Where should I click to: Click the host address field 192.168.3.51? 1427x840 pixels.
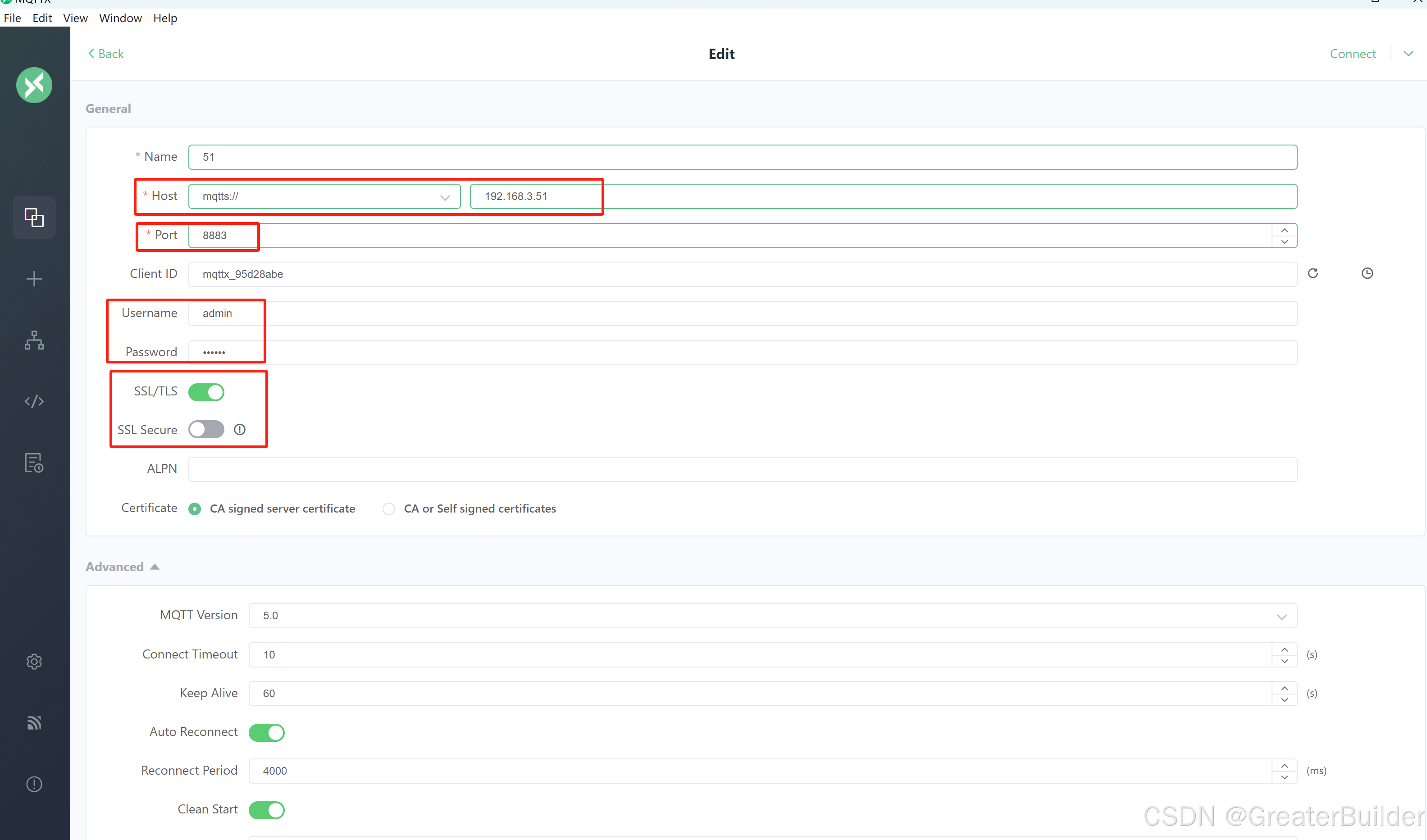tap(883, 196)
